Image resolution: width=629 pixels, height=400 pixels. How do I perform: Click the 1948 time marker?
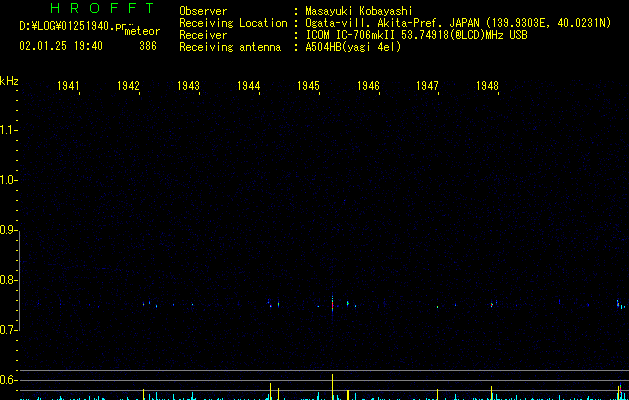[487, 86]
